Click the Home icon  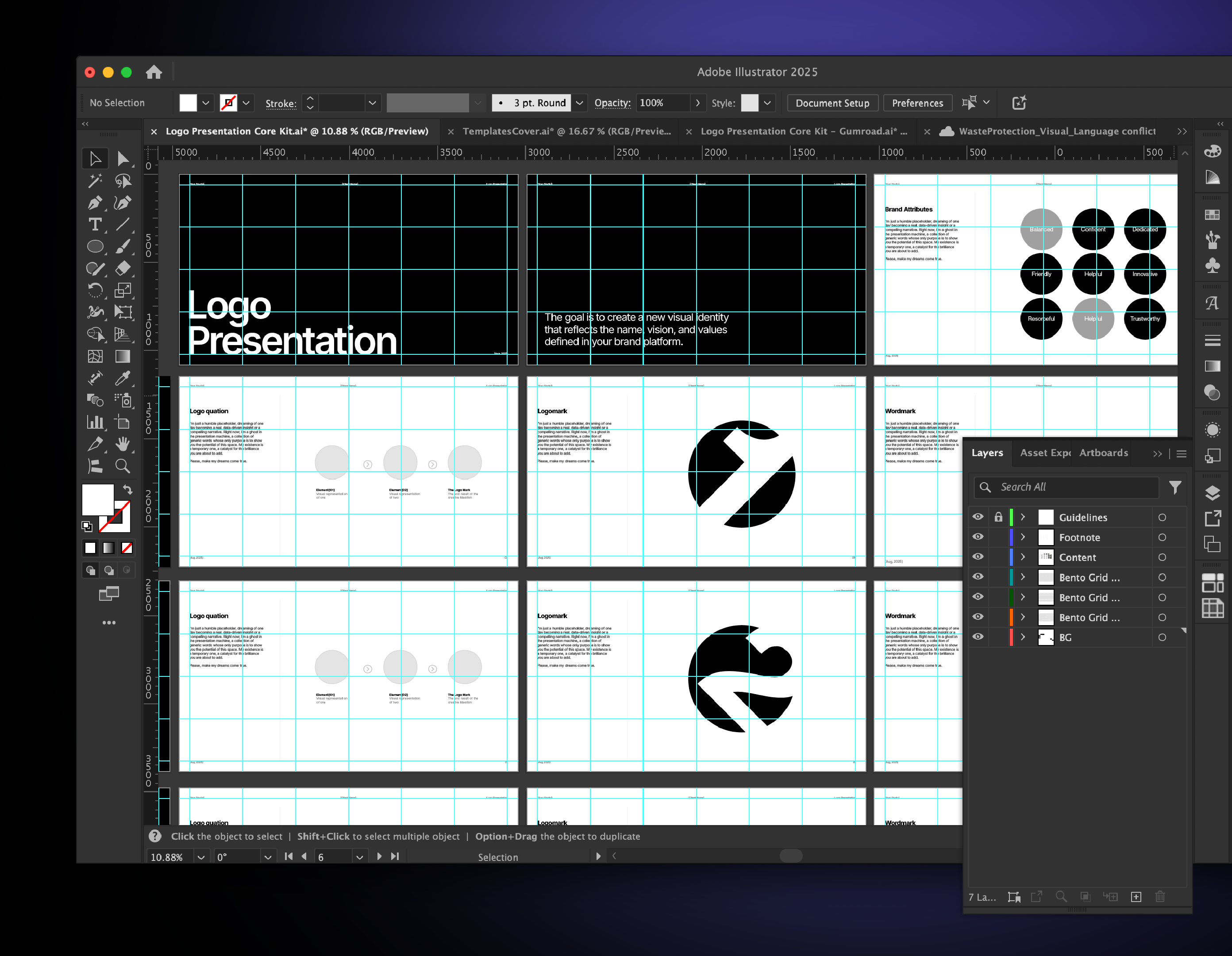click(154, 72)
